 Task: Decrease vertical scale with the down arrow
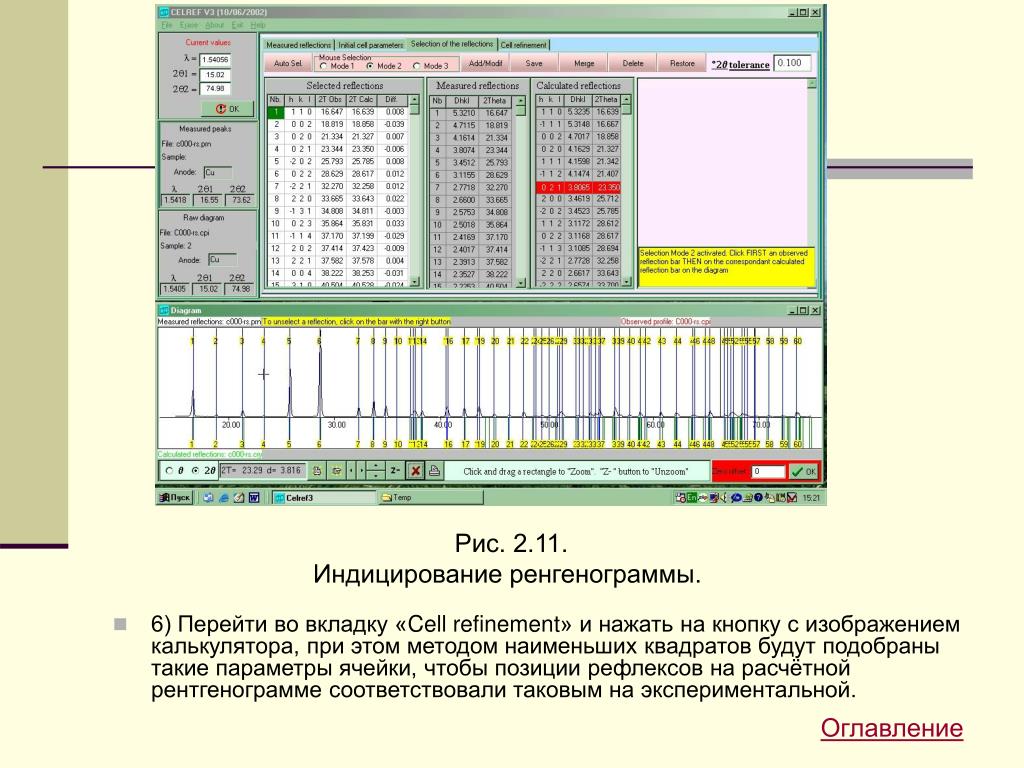(x=376, y=475)
